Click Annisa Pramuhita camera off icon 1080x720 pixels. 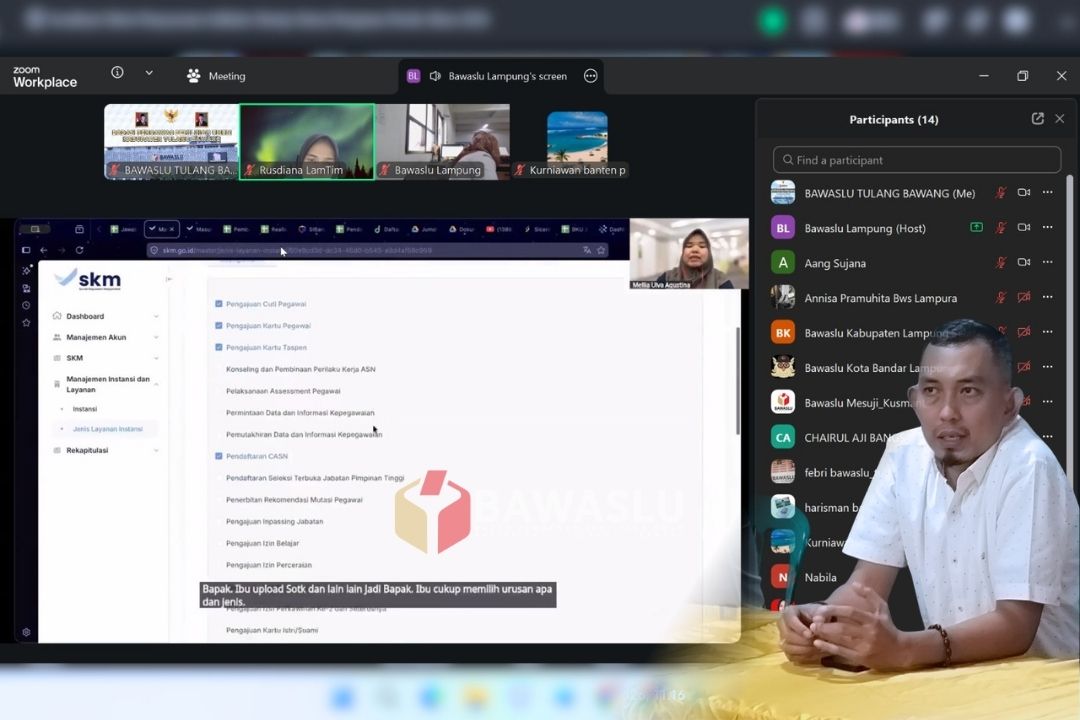pyautogui.click(x=1024, y=297)
